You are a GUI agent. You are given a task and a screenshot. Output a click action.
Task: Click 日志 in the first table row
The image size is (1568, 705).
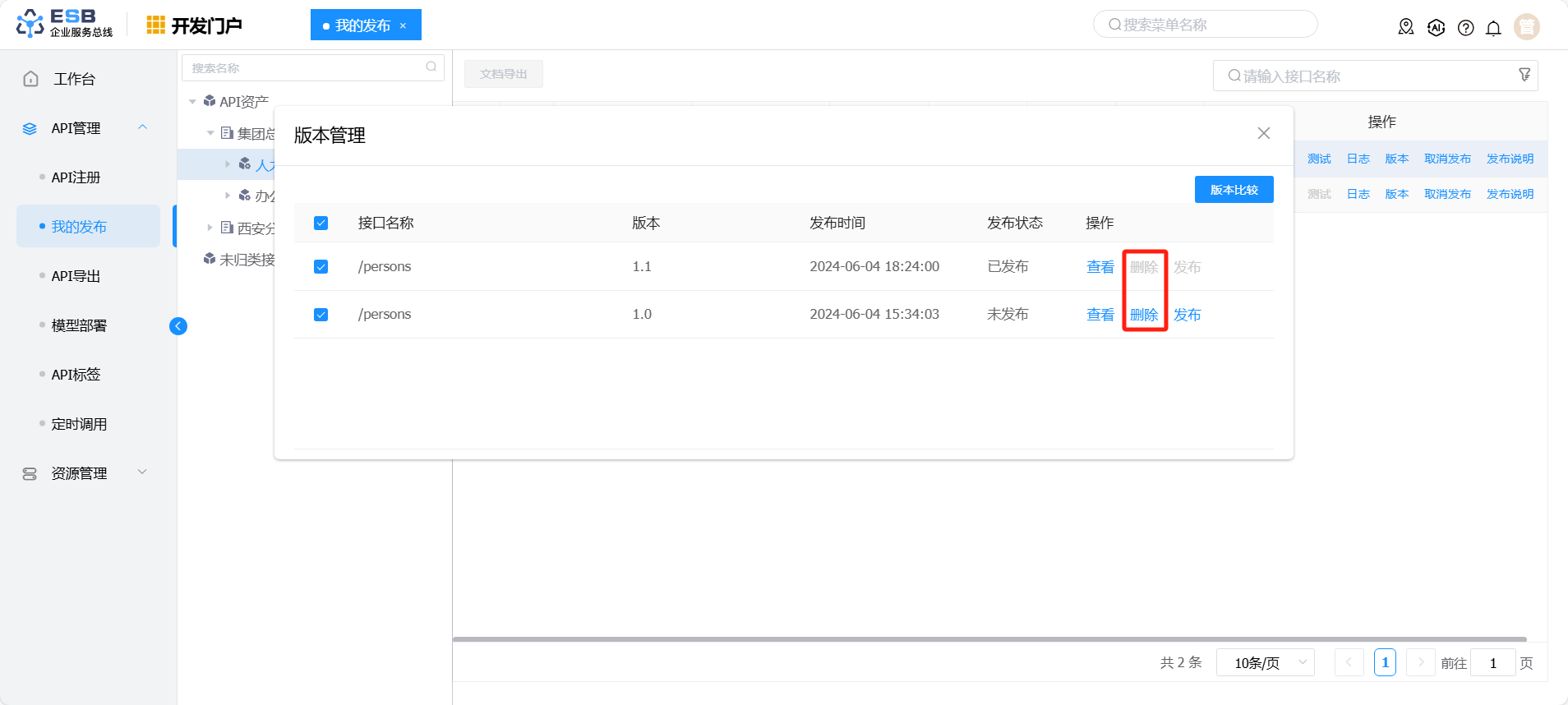pyautogui.click(x=1358, y=159)
